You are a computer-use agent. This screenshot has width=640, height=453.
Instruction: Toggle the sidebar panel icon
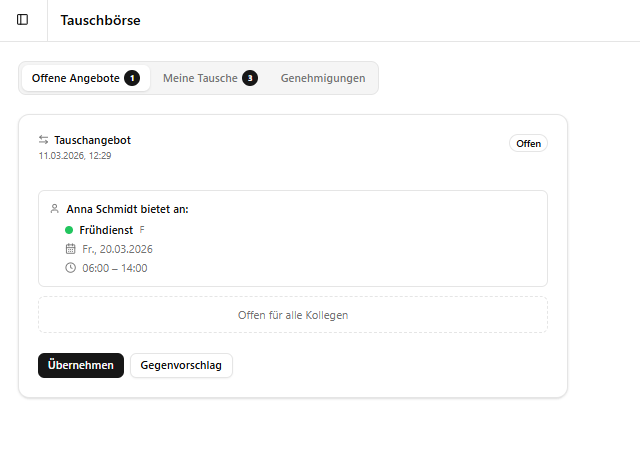23,20
